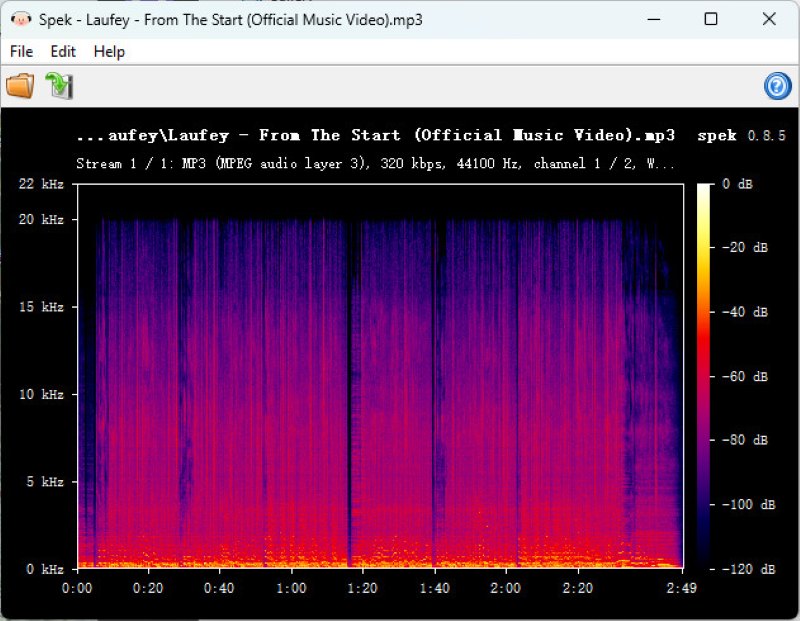Maximize the Spek window
Viewport: 800px width, 621px height.
coord(711,19)
